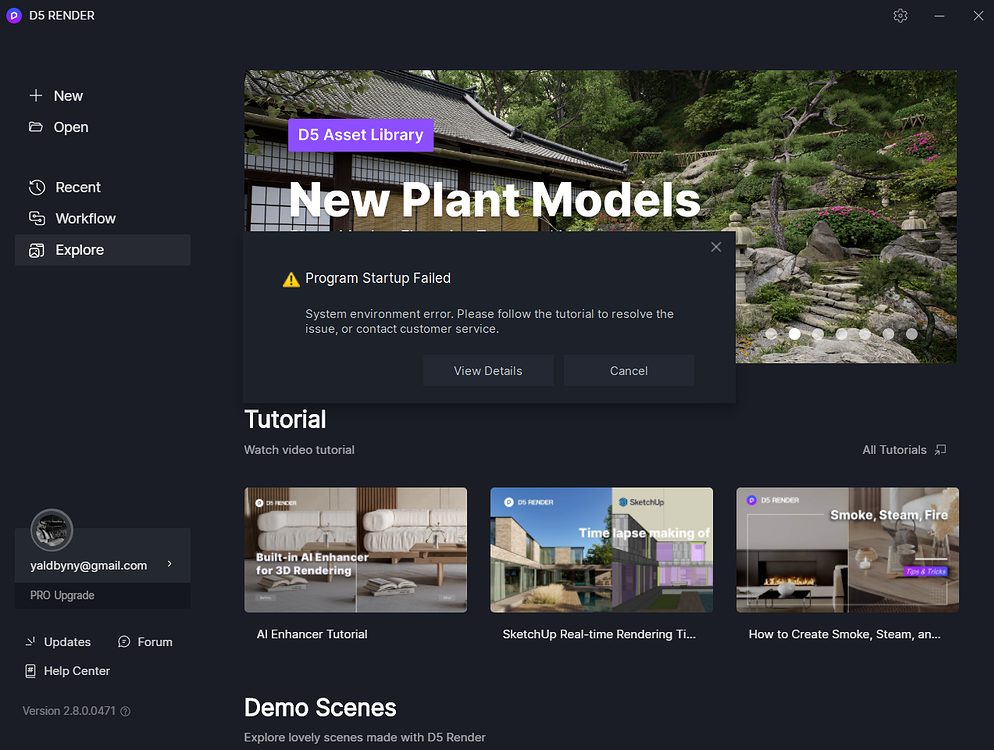Click the AI Enhancer Tutorial title
Image resolution: width=994 pixels, height=750 pixels.
click(x=312, y=634)
